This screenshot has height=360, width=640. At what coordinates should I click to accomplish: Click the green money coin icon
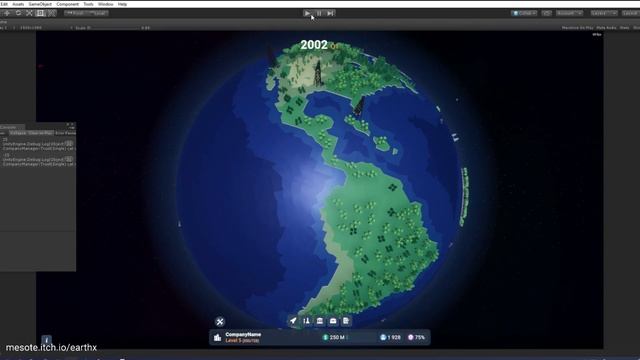coord(325,338)
